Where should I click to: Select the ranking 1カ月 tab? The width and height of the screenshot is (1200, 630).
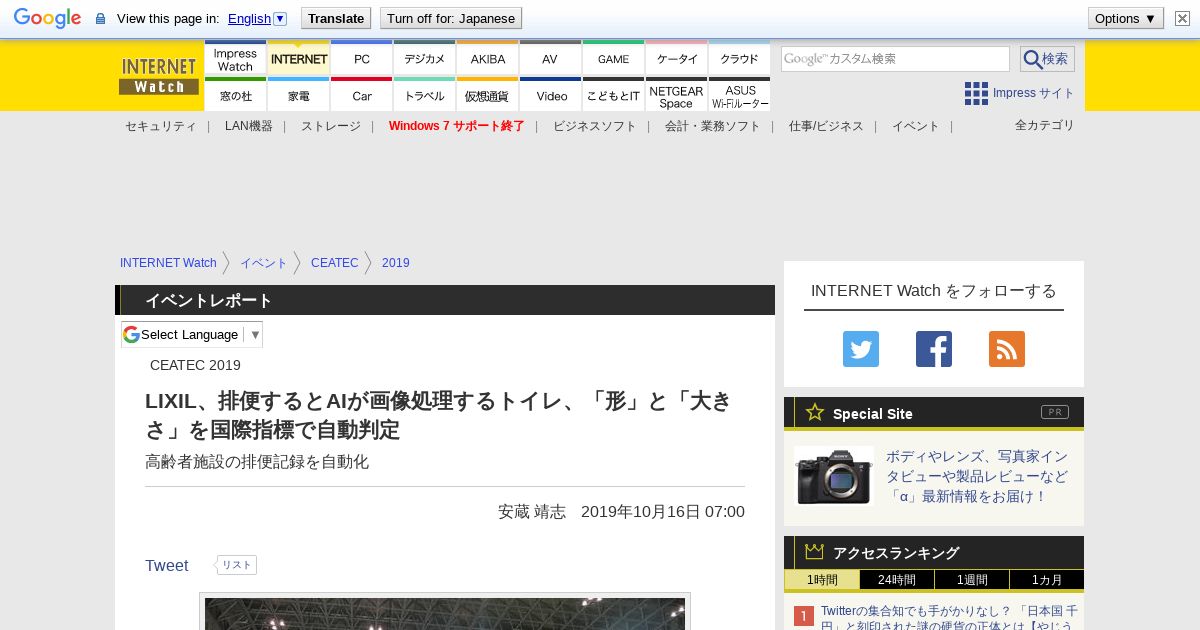coord(1046,580)
